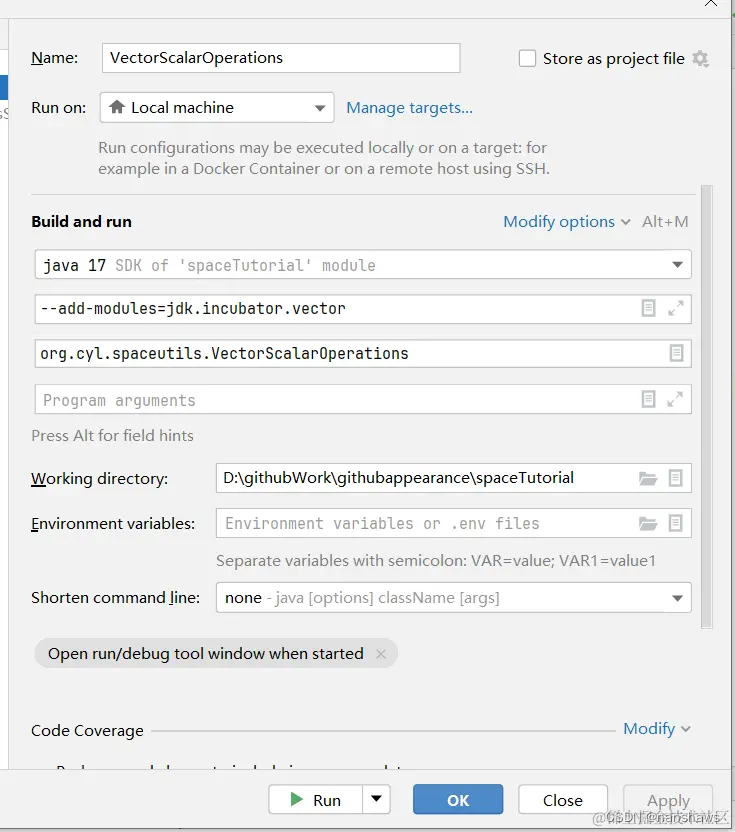The height and width of the screenshot is (832, 735).
Task: Expand the Program arguments field
Action: coord(675,399)
